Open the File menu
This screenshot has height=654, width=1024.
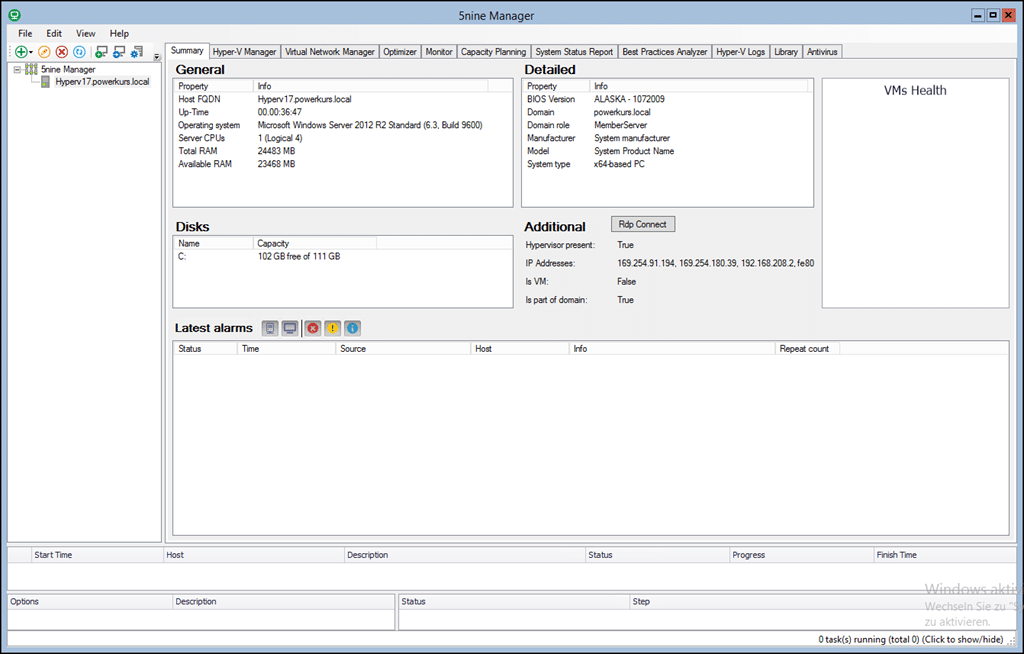(25, 33)
